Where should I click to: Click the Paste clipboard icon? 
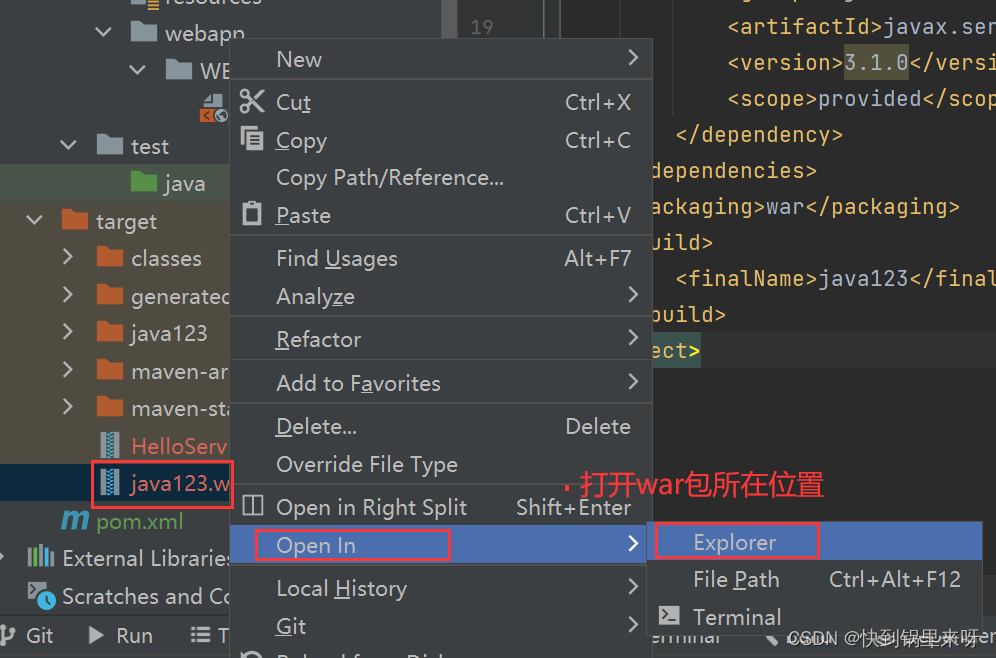coord(252,213)
